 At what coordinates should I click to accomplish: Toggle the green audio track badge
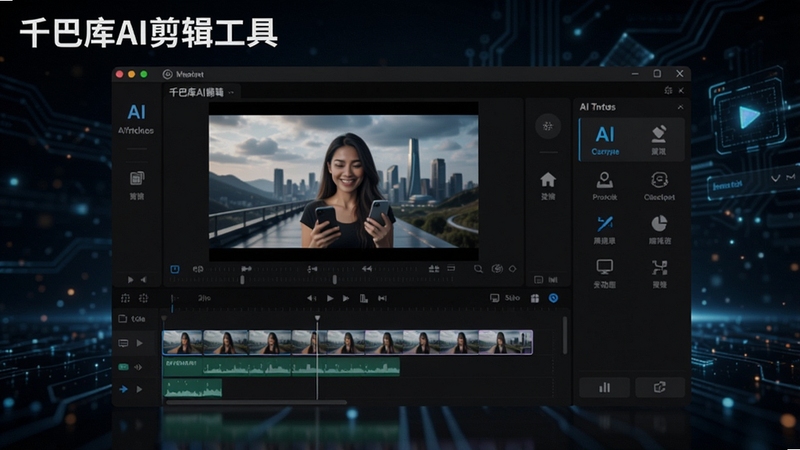pos(123,367)
